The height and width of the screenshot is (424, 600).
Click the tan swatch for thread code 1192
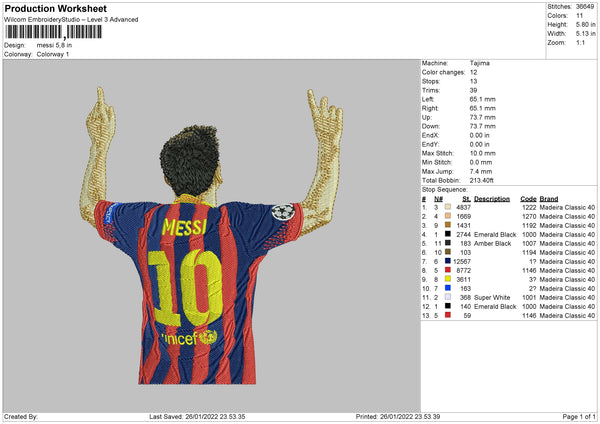[448, 225]
